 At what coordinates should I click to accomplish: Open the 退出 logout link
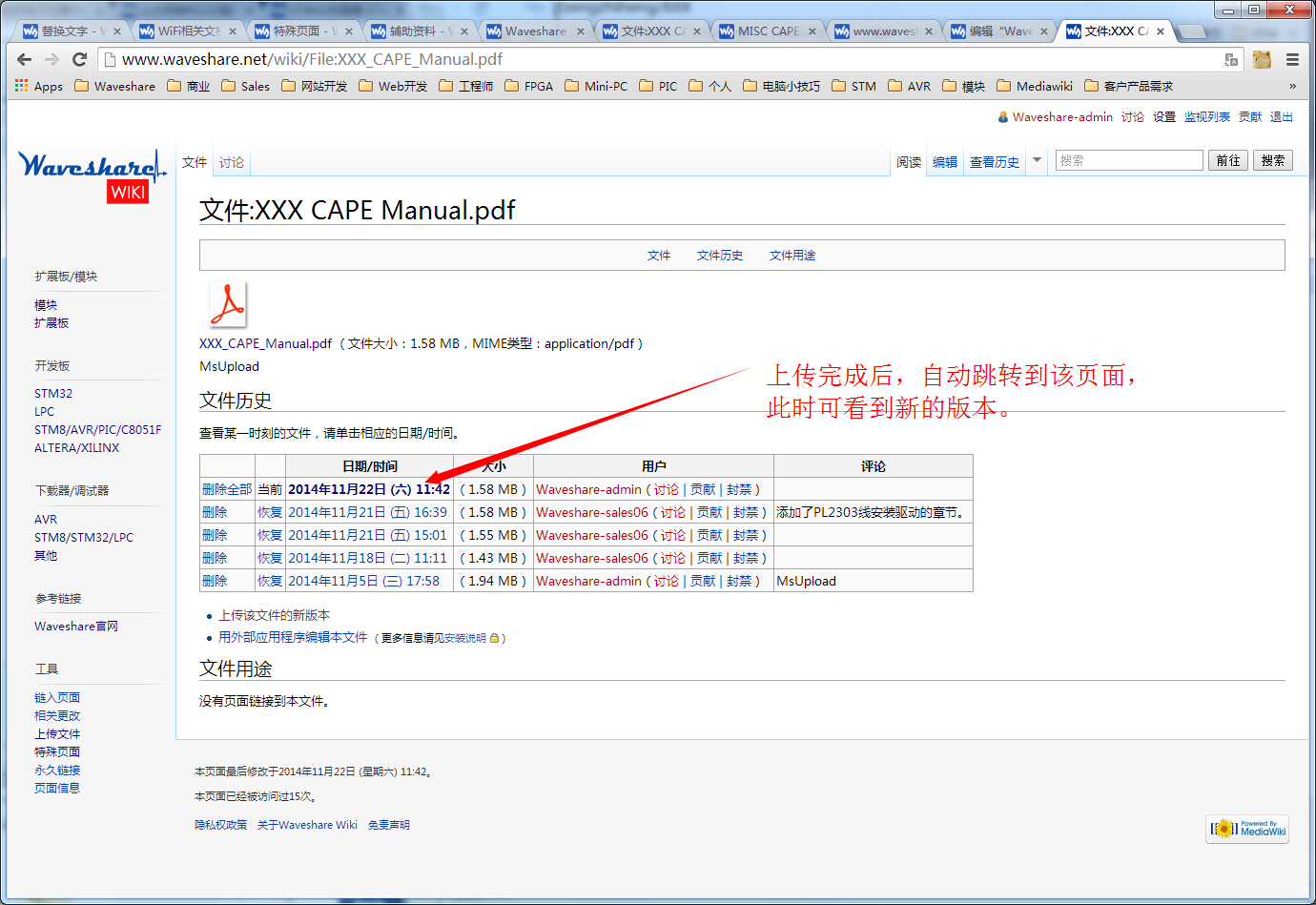pyautogui.click(x=1282, y=117)
